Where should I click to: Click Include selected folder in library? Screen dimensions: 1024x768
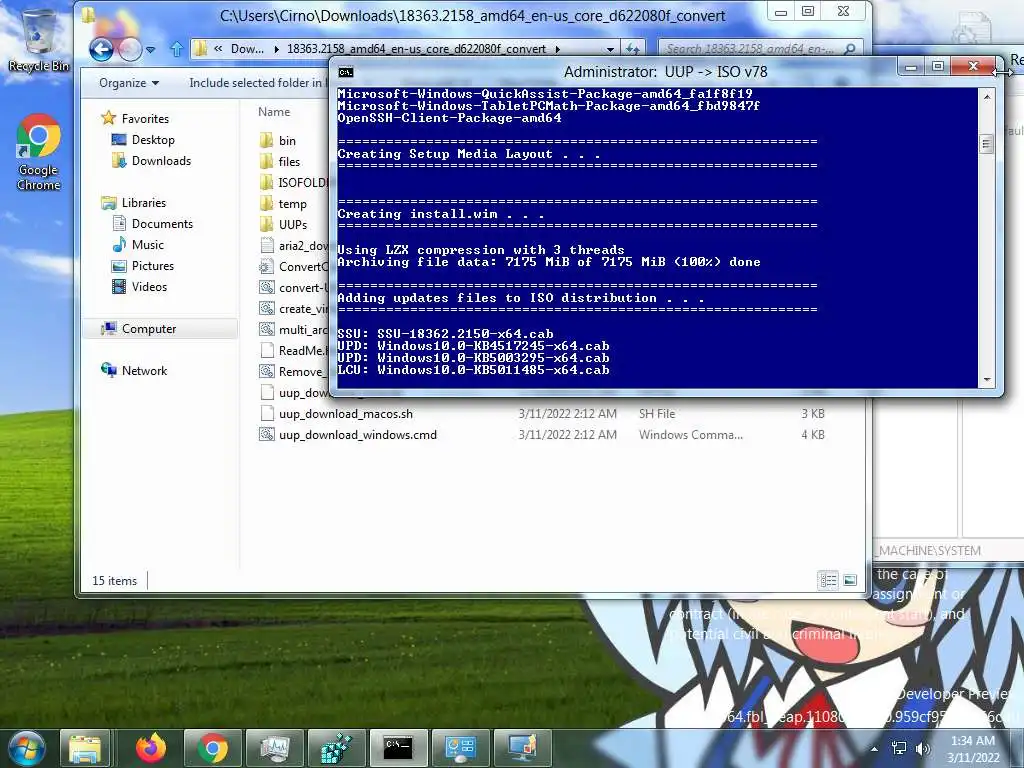click(257, 83)
